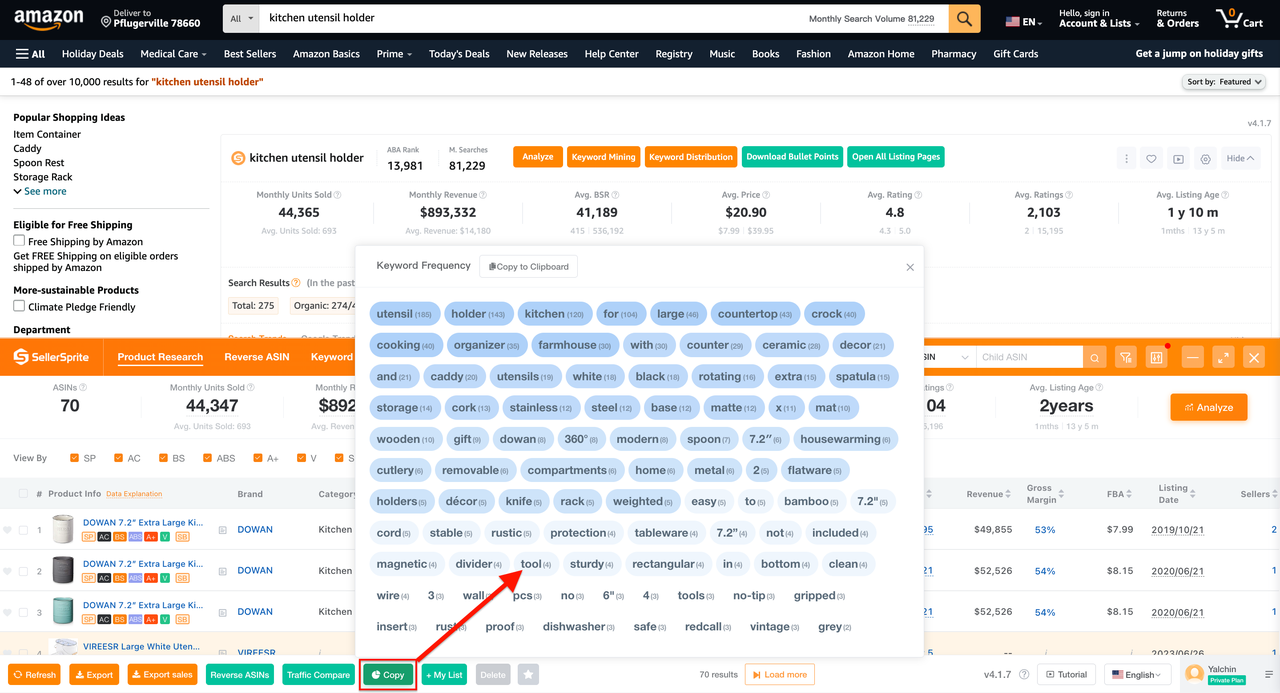Toggle the ABS view-by checkbox

(208, 458)
